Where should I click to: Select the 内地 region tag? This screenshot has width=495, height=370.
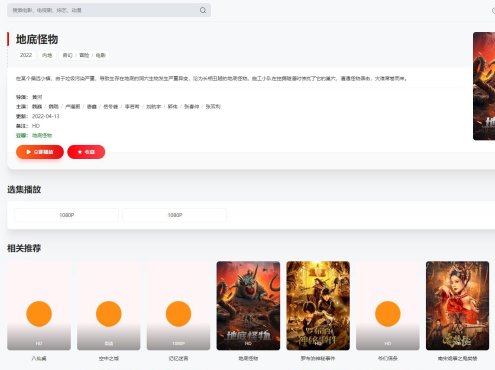point(47,55)
